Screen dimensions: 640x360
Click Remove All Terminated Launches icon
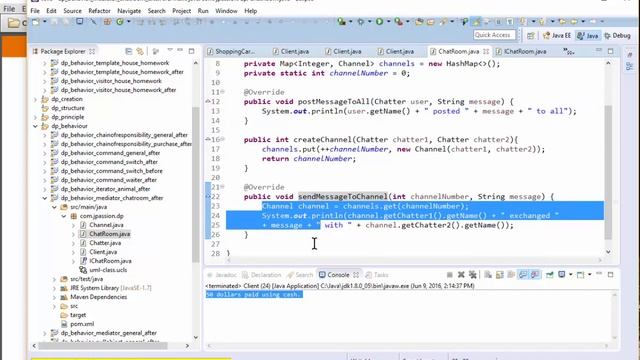click(x=473, y=275)
